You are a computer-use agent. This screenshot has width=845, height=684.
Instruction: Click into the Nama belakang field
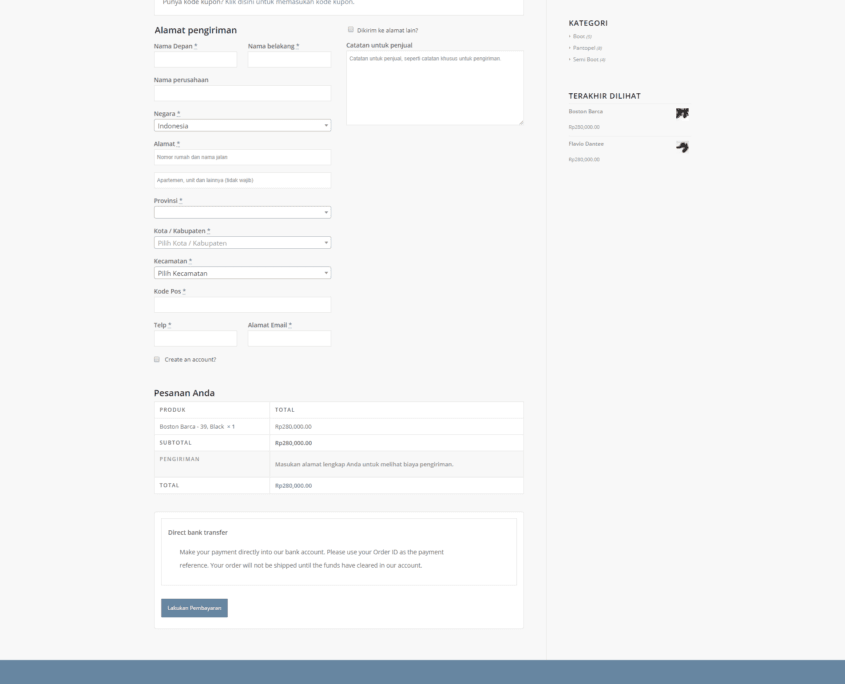pos(289,60)
